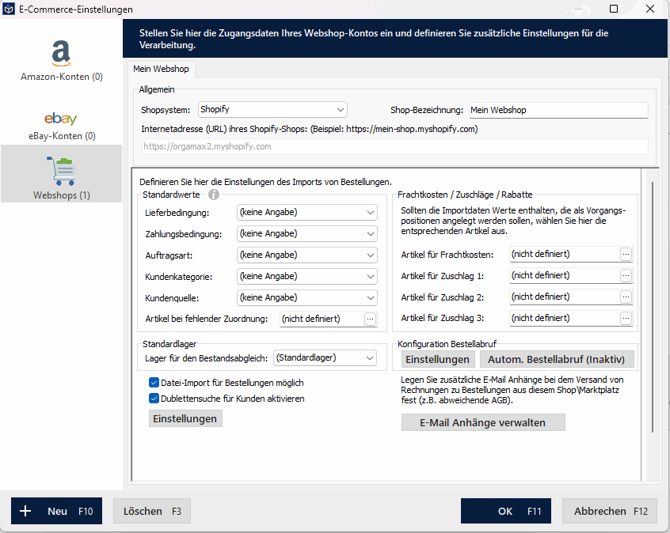Click the Shop-Bezeichnung text field
Viewport: 670px width, 533px height.
point(557,110)
